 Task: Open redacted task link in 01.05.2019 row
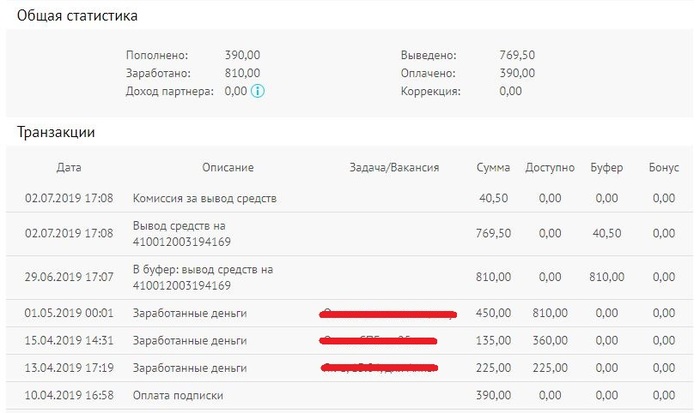[388, 314]
